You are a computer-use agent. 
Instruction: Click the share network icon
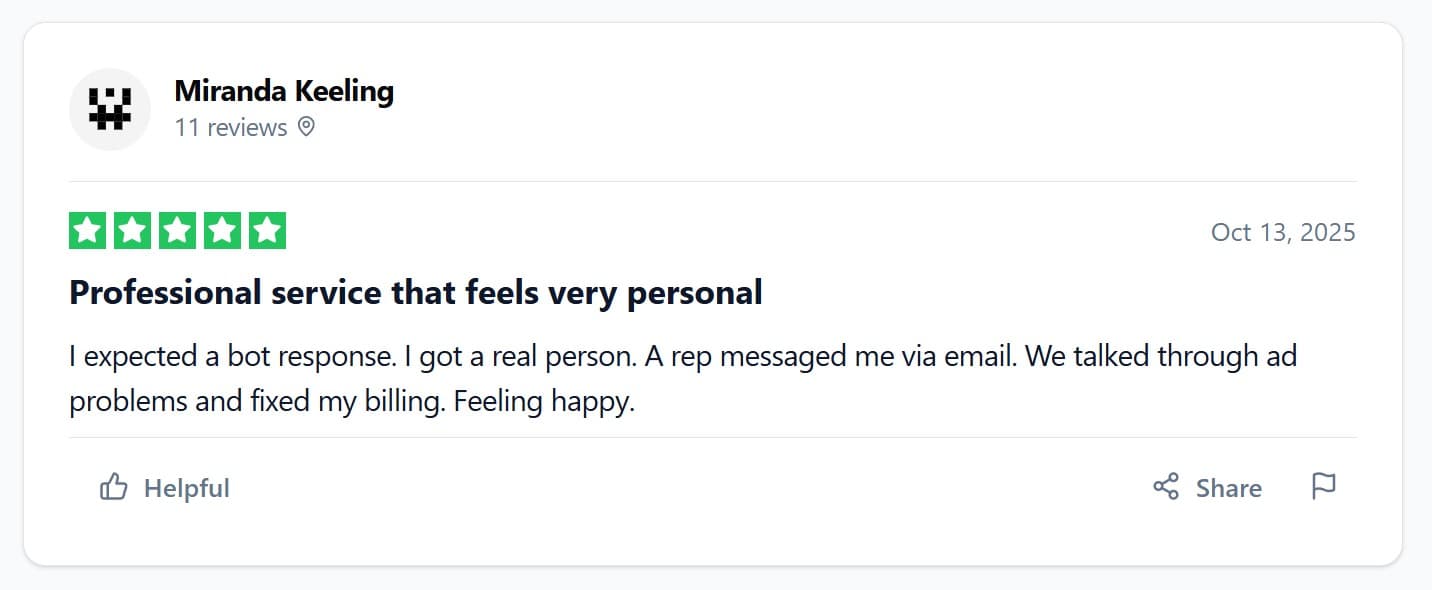tap(1166, 487)
